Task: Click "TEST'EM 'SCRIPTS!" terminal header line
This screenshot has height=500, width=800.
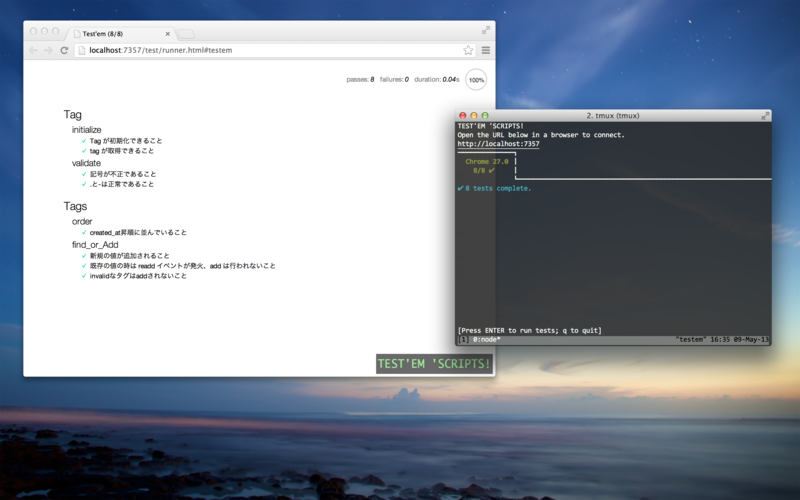Action: point(490,126)
